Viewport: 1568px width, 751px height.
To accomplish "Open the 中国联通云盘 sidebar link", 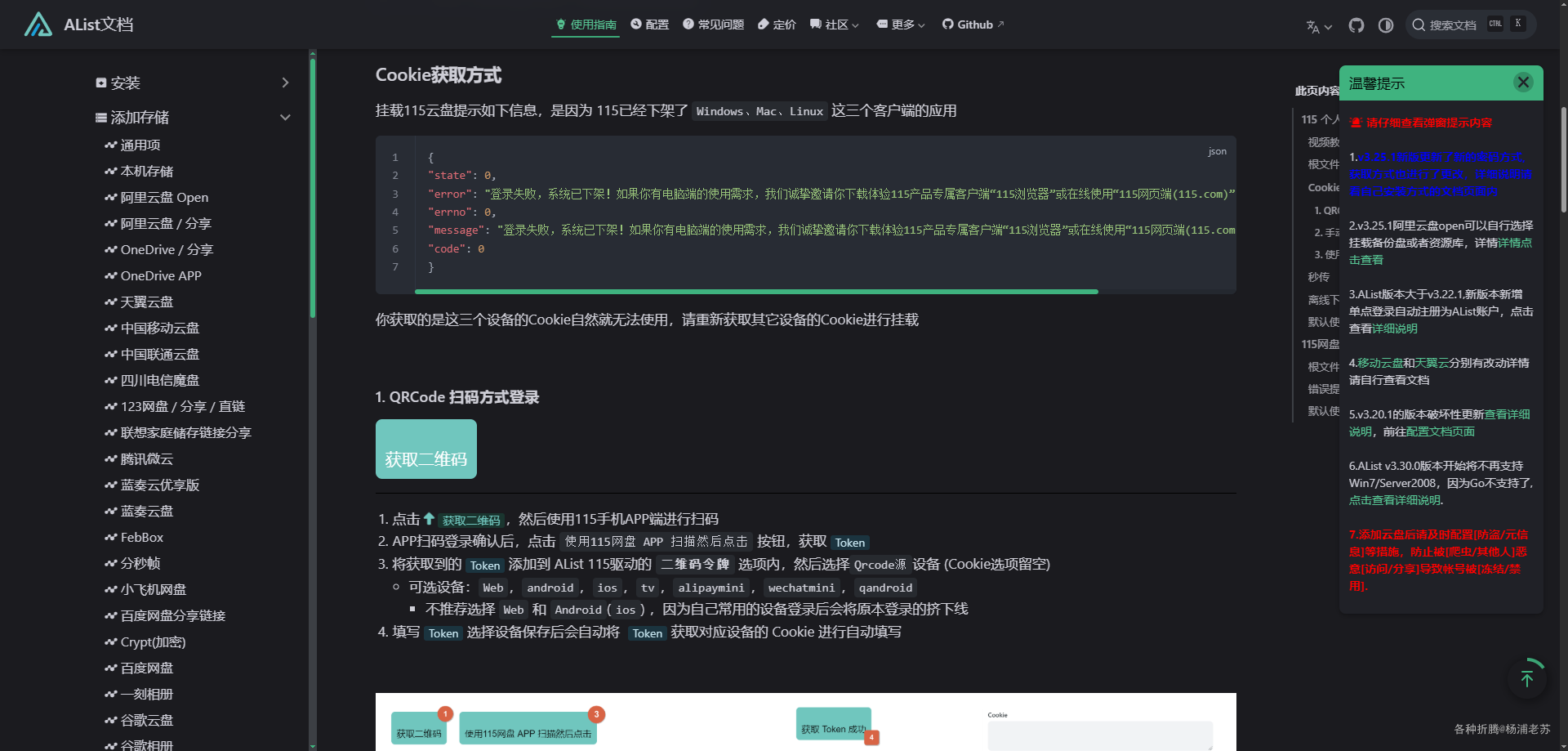I will tap(160, 355).
